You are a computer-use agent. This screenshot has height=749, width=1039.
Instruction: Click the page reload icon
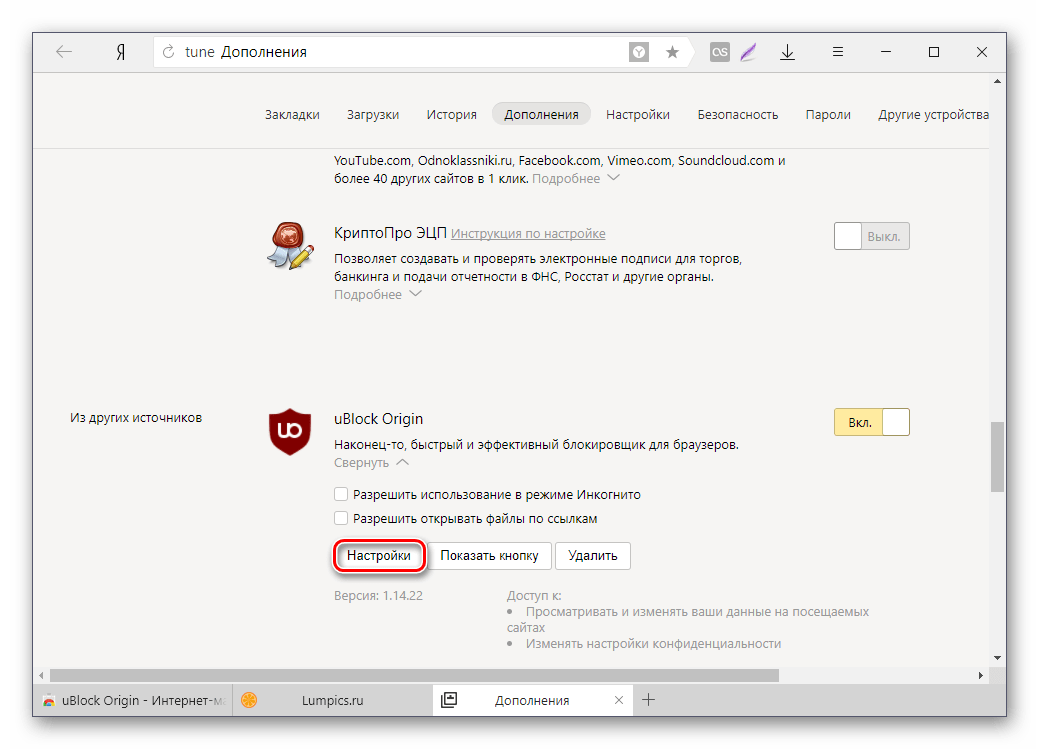pyautogui.click(x=168, y=52)
